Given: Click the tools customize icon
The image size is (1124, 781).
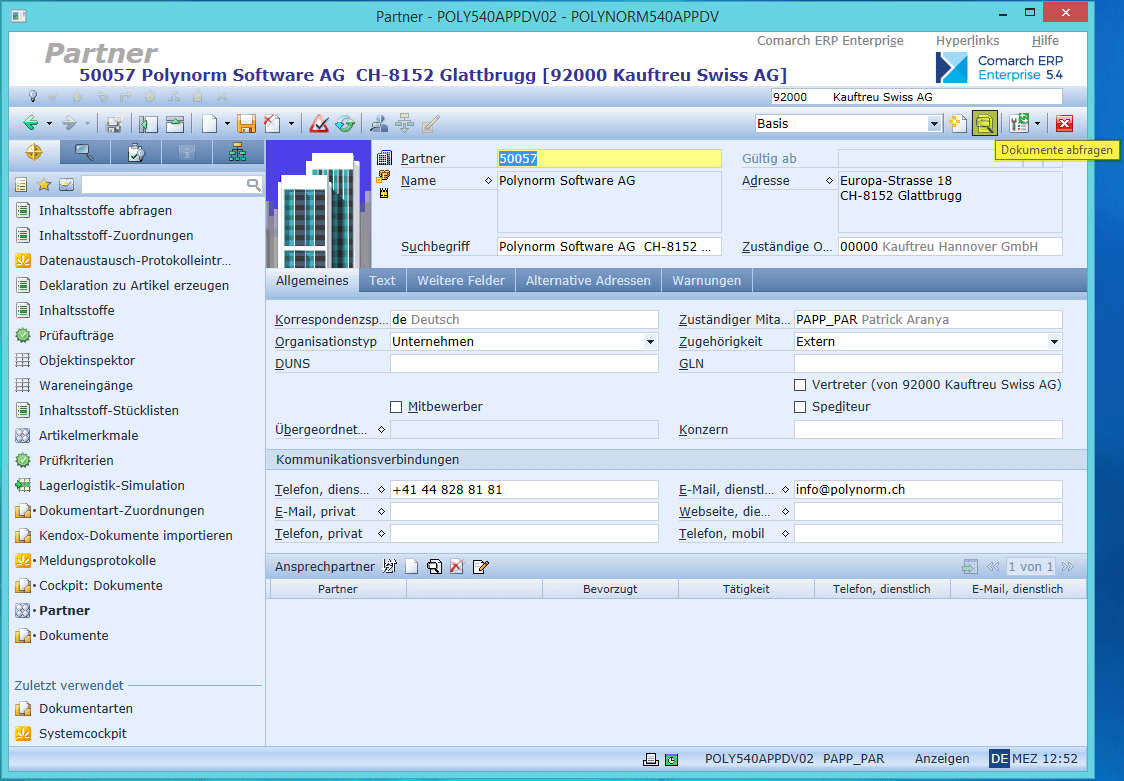Looking at the screenshot, I should pyautogui.click(x=1019, y=123).
